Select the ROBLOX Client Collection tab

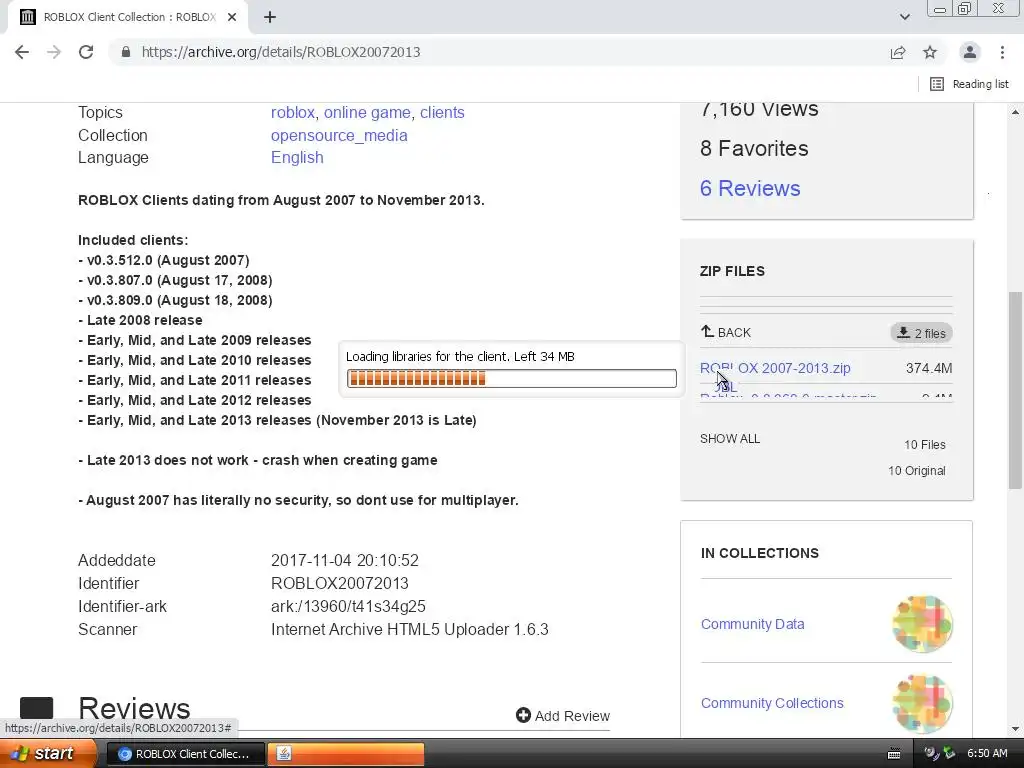click(x=129, y=17)
